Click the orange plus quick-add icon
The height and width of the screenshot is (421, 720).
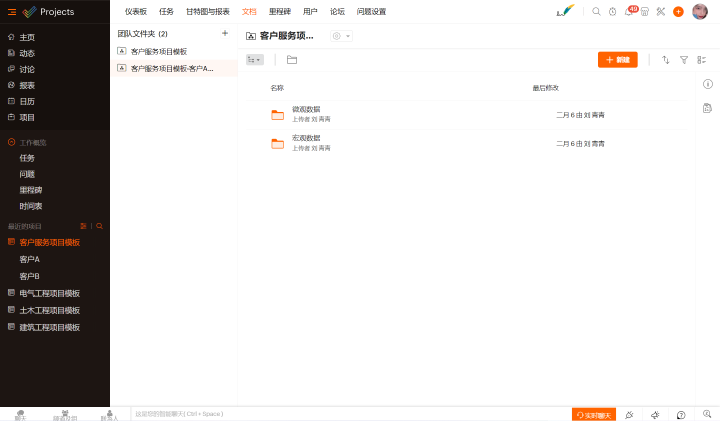(678, 12)
